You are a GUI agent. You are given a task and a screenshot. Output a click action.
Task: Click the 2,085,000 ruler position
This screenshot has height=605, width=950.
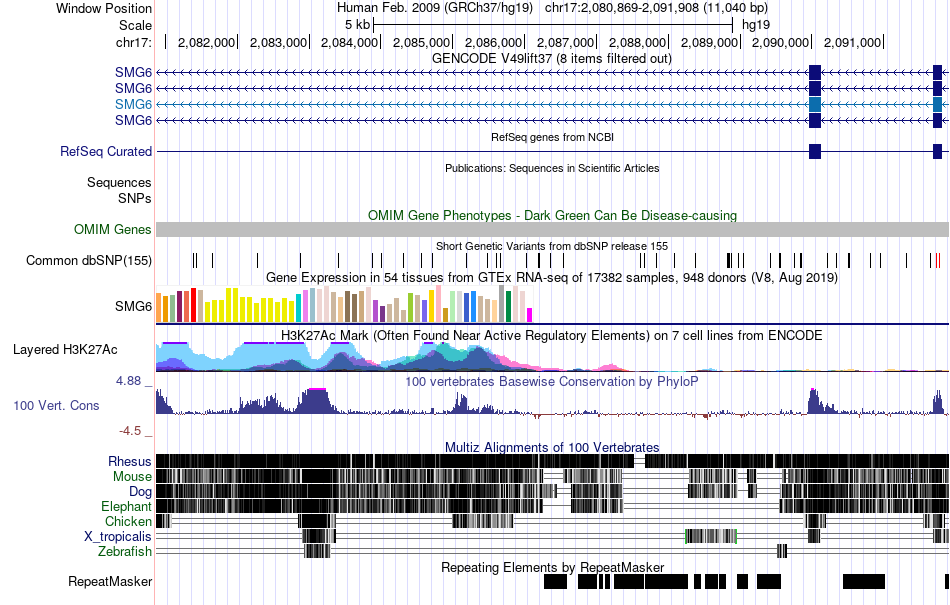pos(422,42)
